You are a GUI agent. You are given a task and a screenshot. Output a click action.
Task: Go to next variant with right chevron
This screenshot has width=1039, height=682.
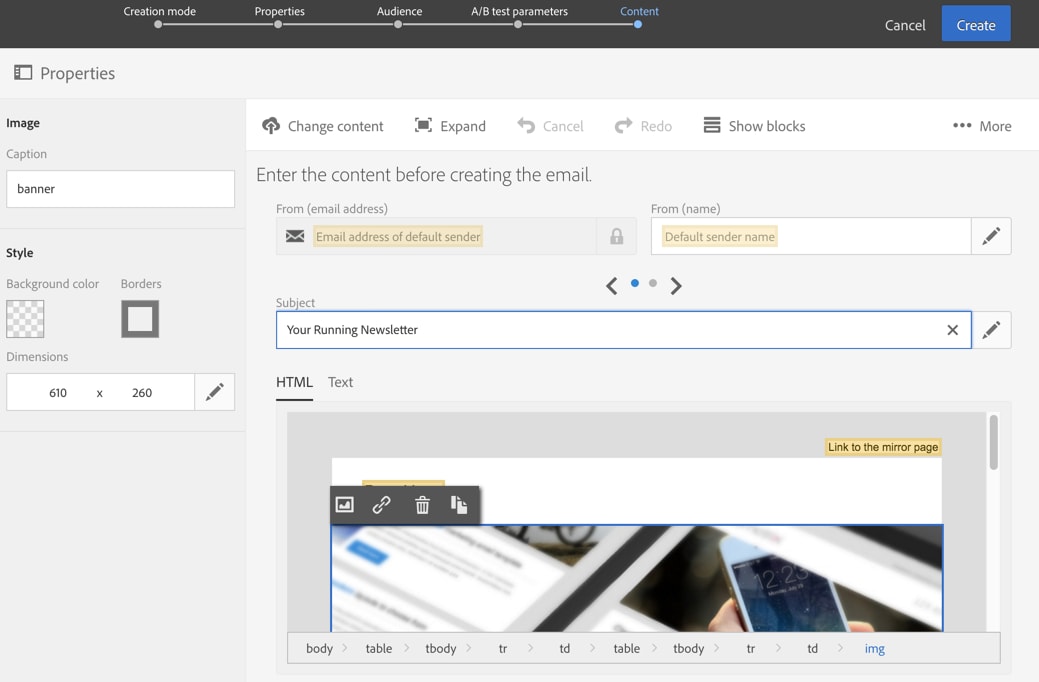(676, 286)
